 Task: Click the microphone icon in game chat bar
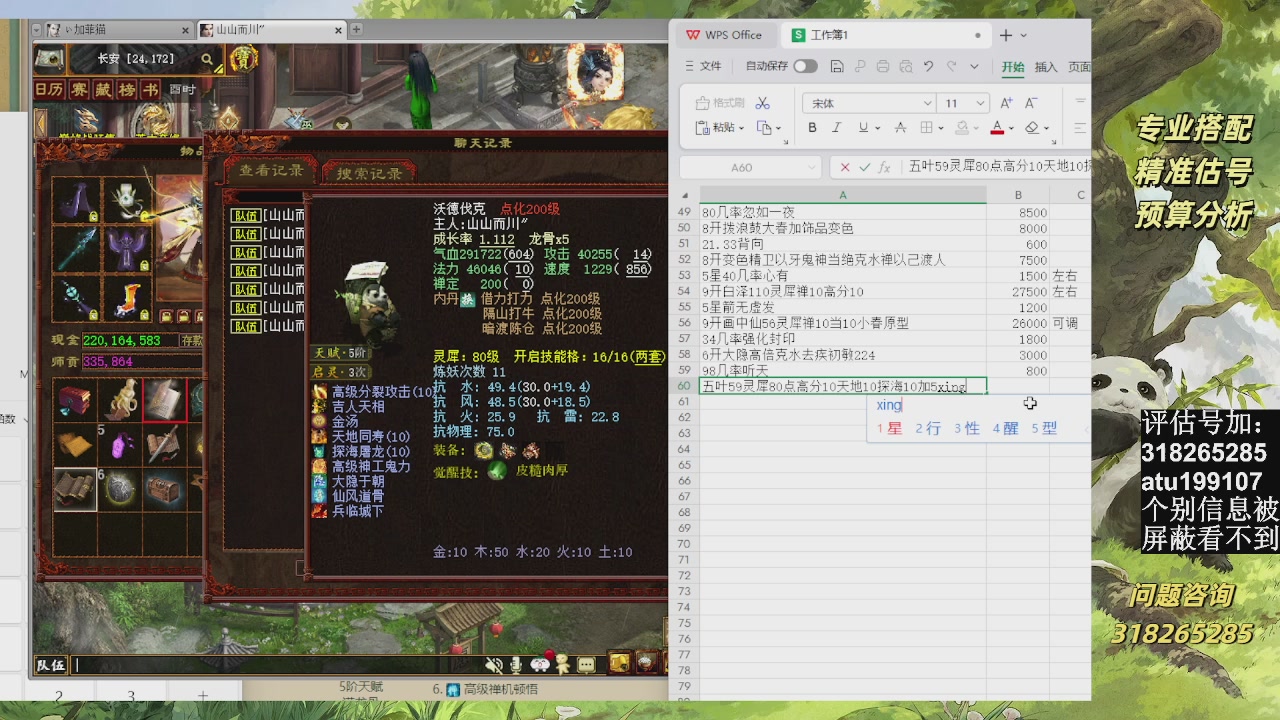(x=516, y=664)
